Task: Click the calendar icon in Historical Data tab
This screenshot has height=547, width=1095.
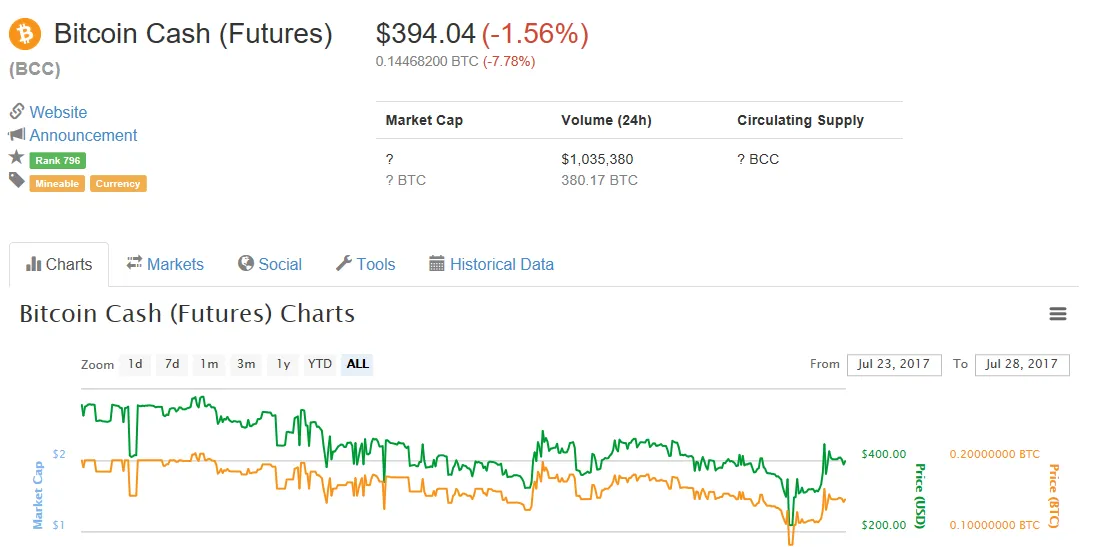Action: pyautogui.click(x=436, y=264)
